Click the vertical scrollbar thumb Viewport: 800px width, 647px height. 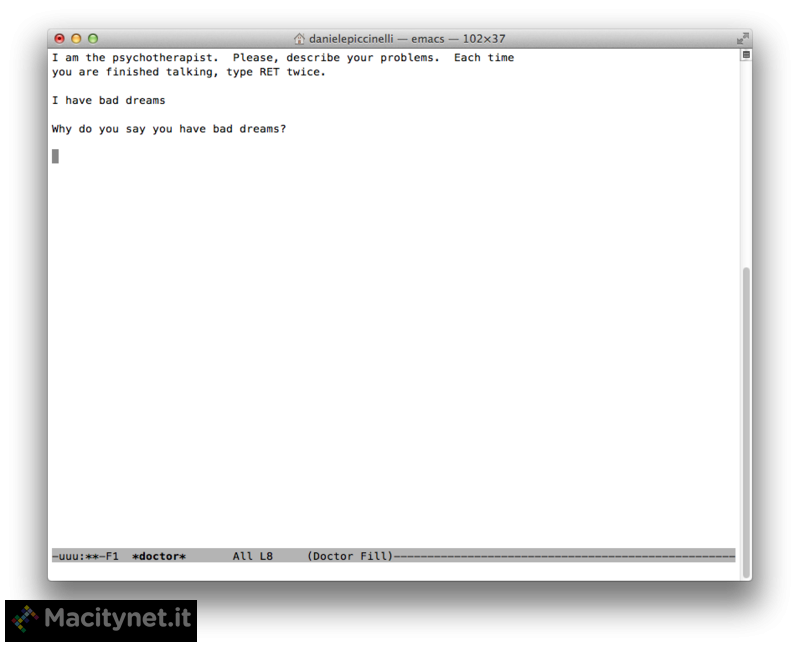tap(746, 422)
